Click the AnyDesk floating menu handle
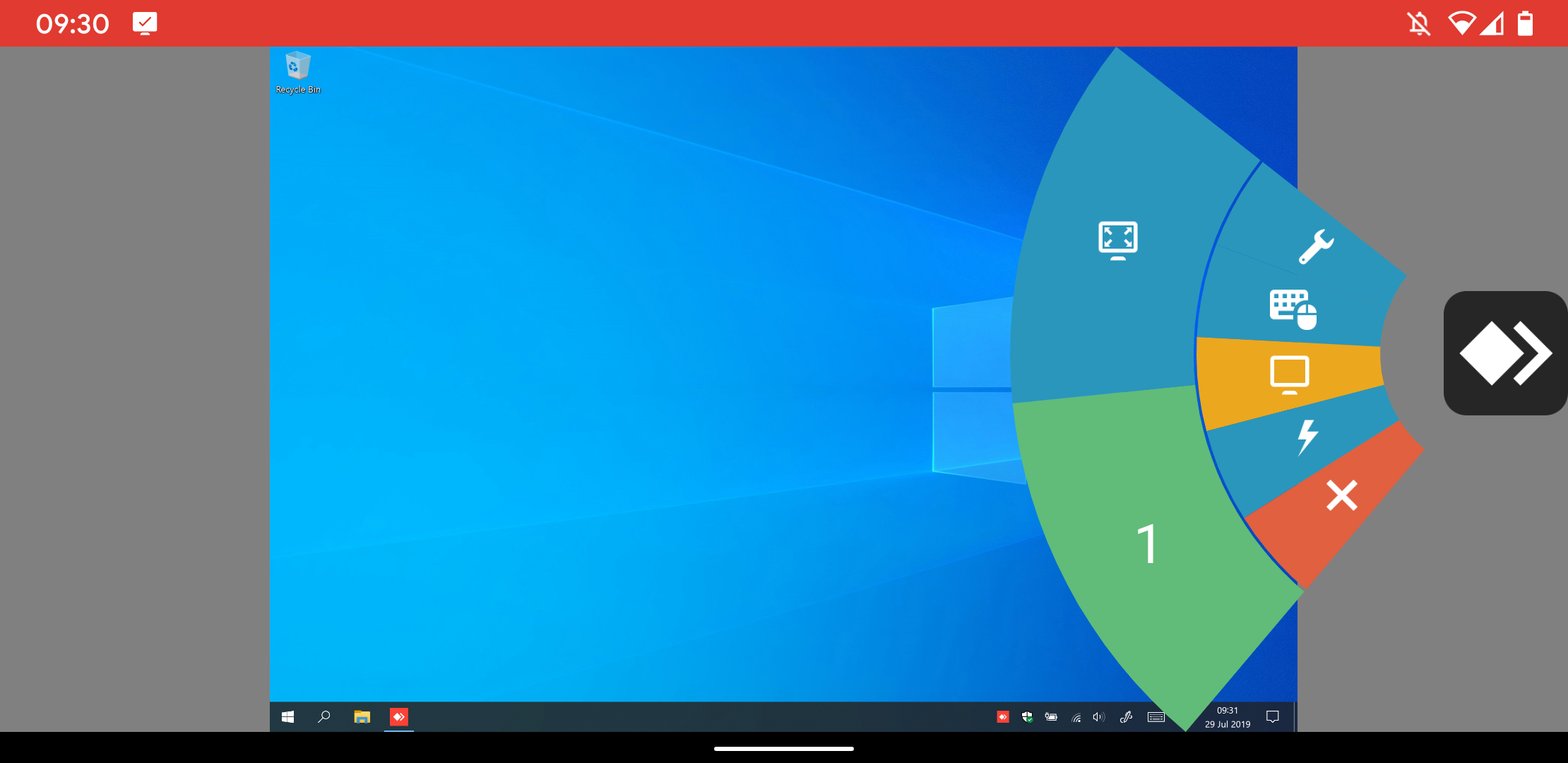 1505,353
